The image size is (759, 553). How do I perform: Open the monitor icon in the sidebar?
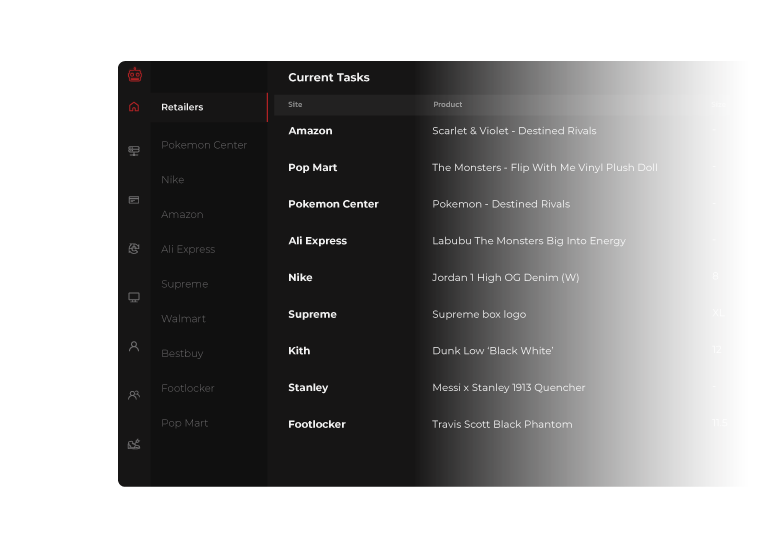(x=134, y=297)
